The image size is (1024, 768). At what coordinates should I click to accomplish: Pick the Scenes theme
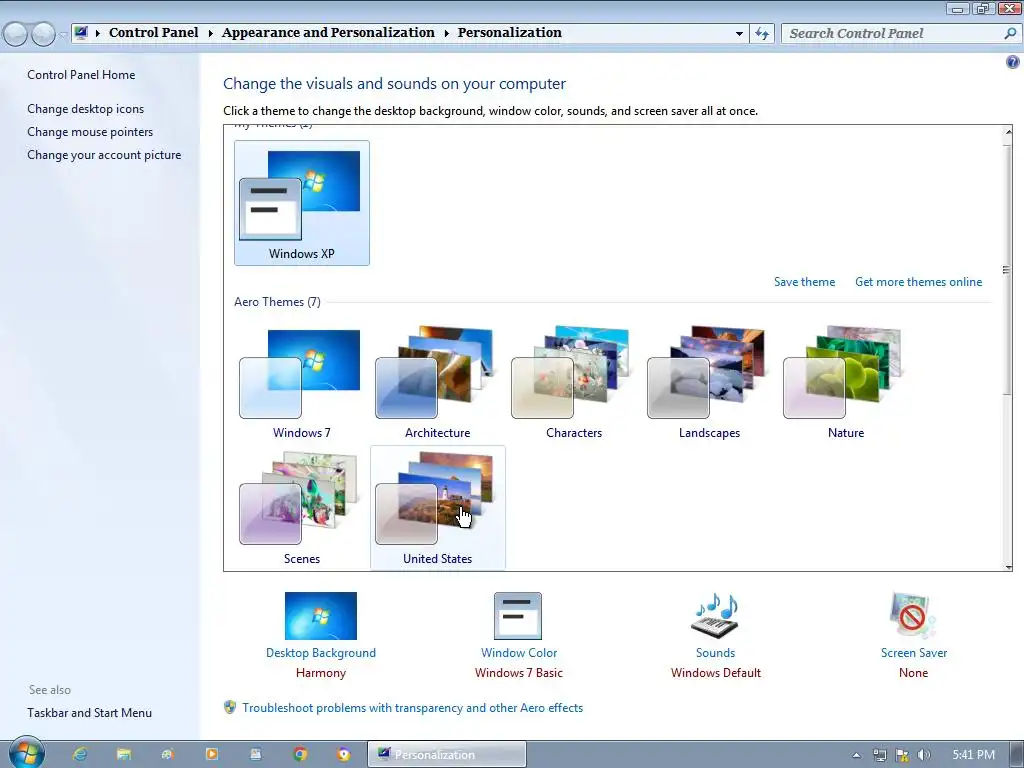(301, 508)
